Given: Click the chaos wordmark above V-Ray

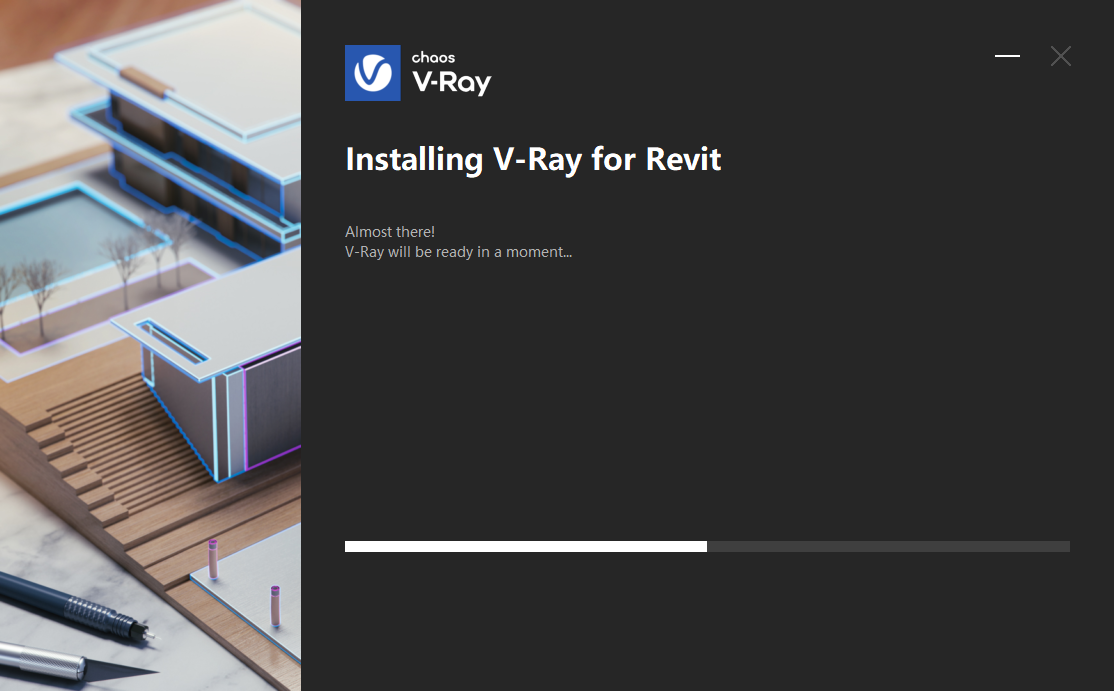Looking at the screenshot, I should pyautogui.click(x=432, y=58).
